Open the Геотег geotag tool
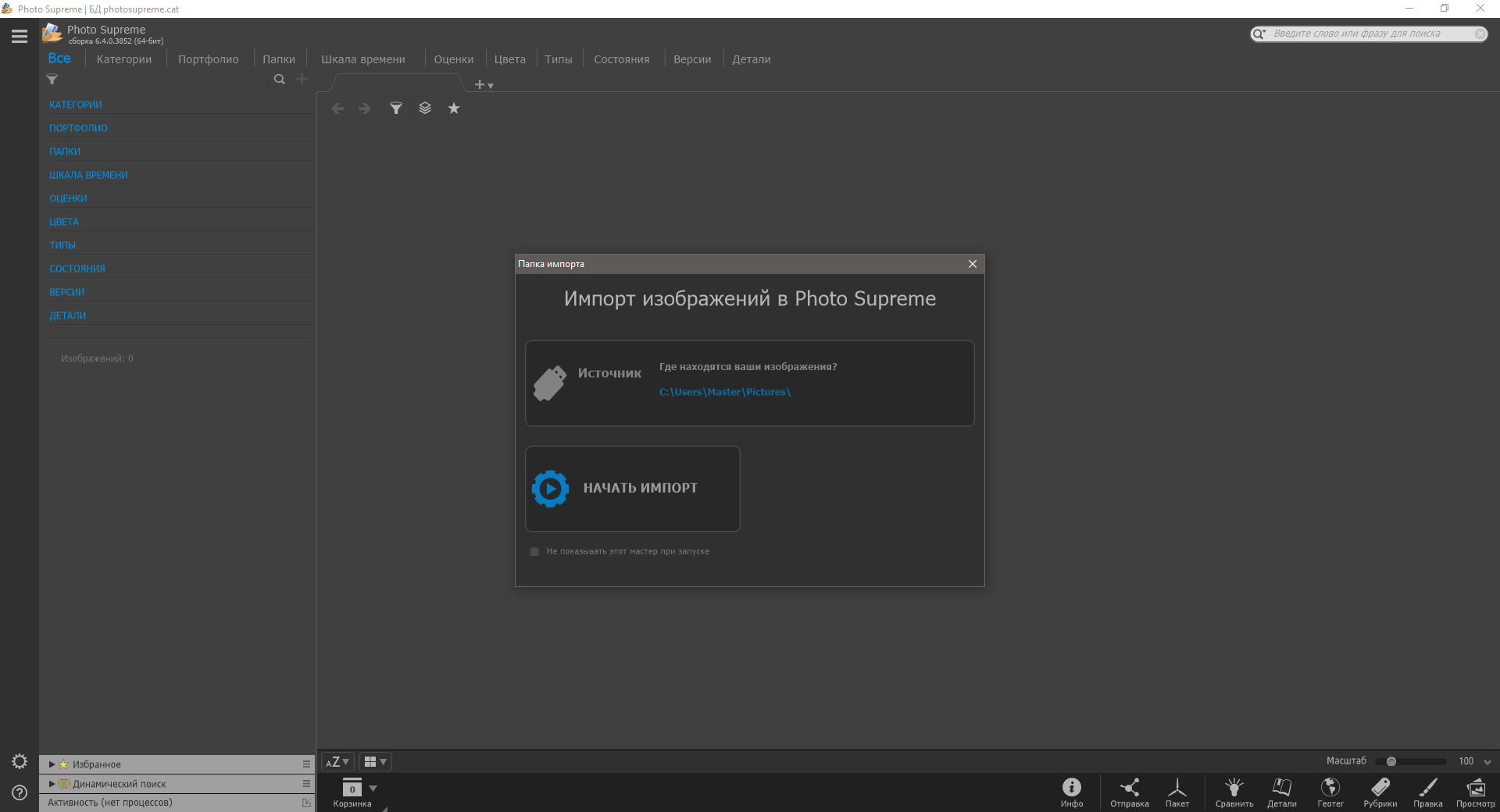The height and width of the screenshot is (812, 1500). (1330, 792)
